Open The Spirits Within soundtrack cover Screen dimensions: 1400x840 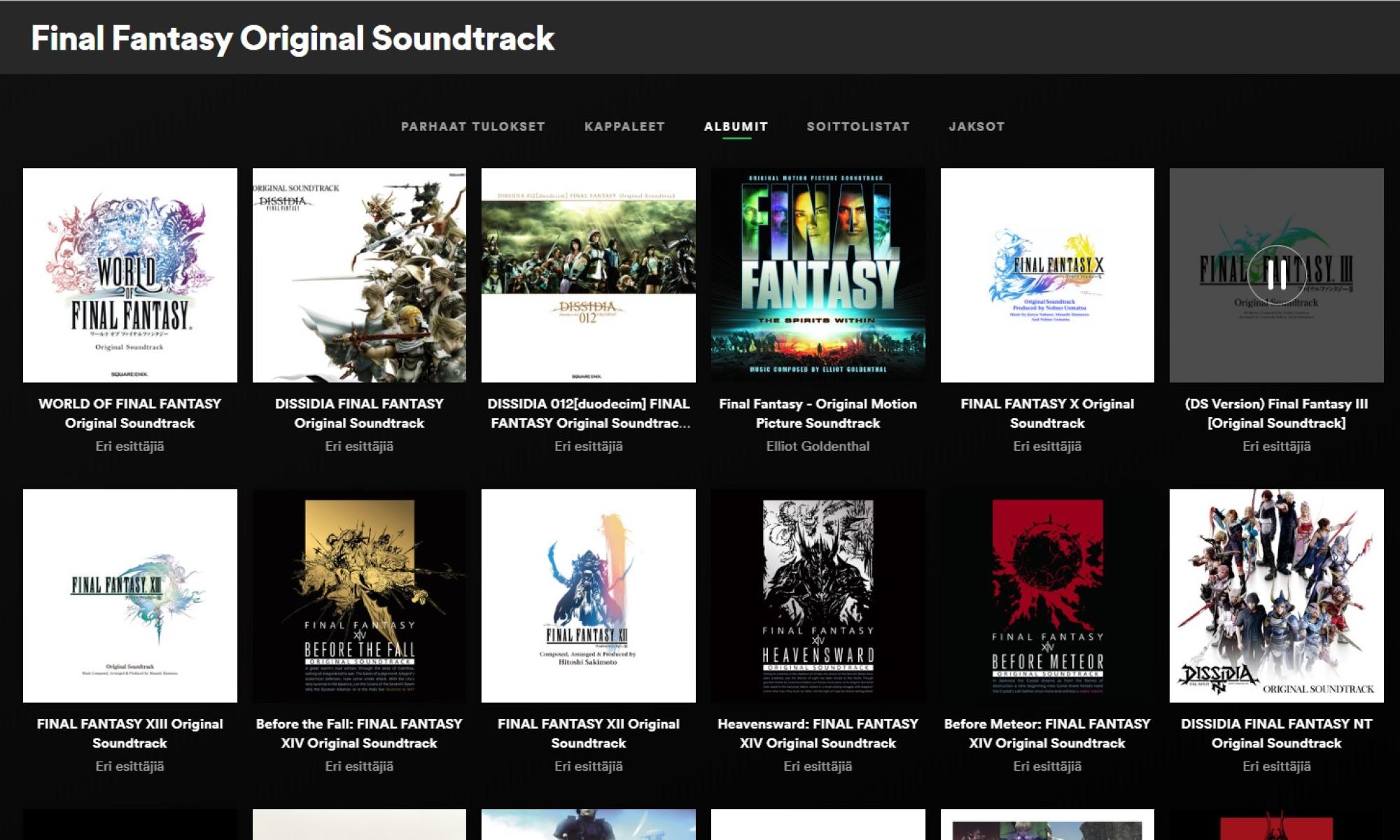pos(818,275)
